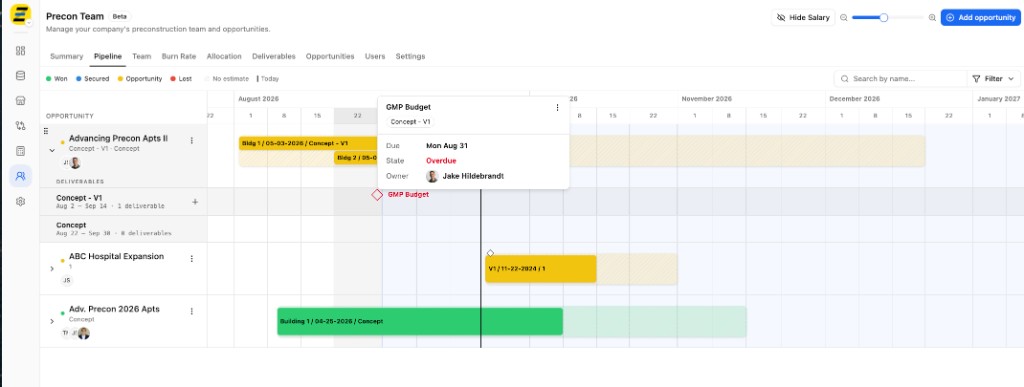1024x387 pixels.
Task: Collapse Advancing Precon Apts II row
Action: tap(52, 150)
